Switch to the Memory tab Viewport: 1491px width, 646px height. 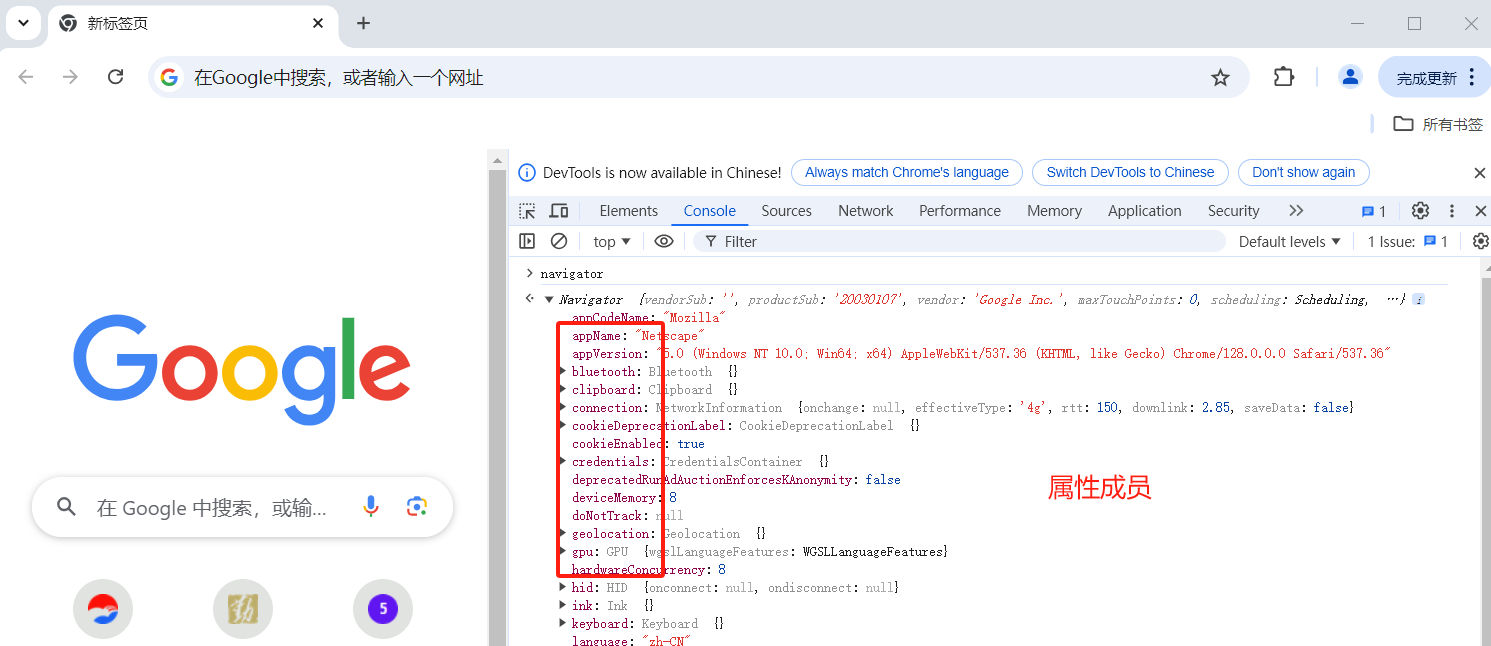pyautogui.click(x=1054, y=211)
